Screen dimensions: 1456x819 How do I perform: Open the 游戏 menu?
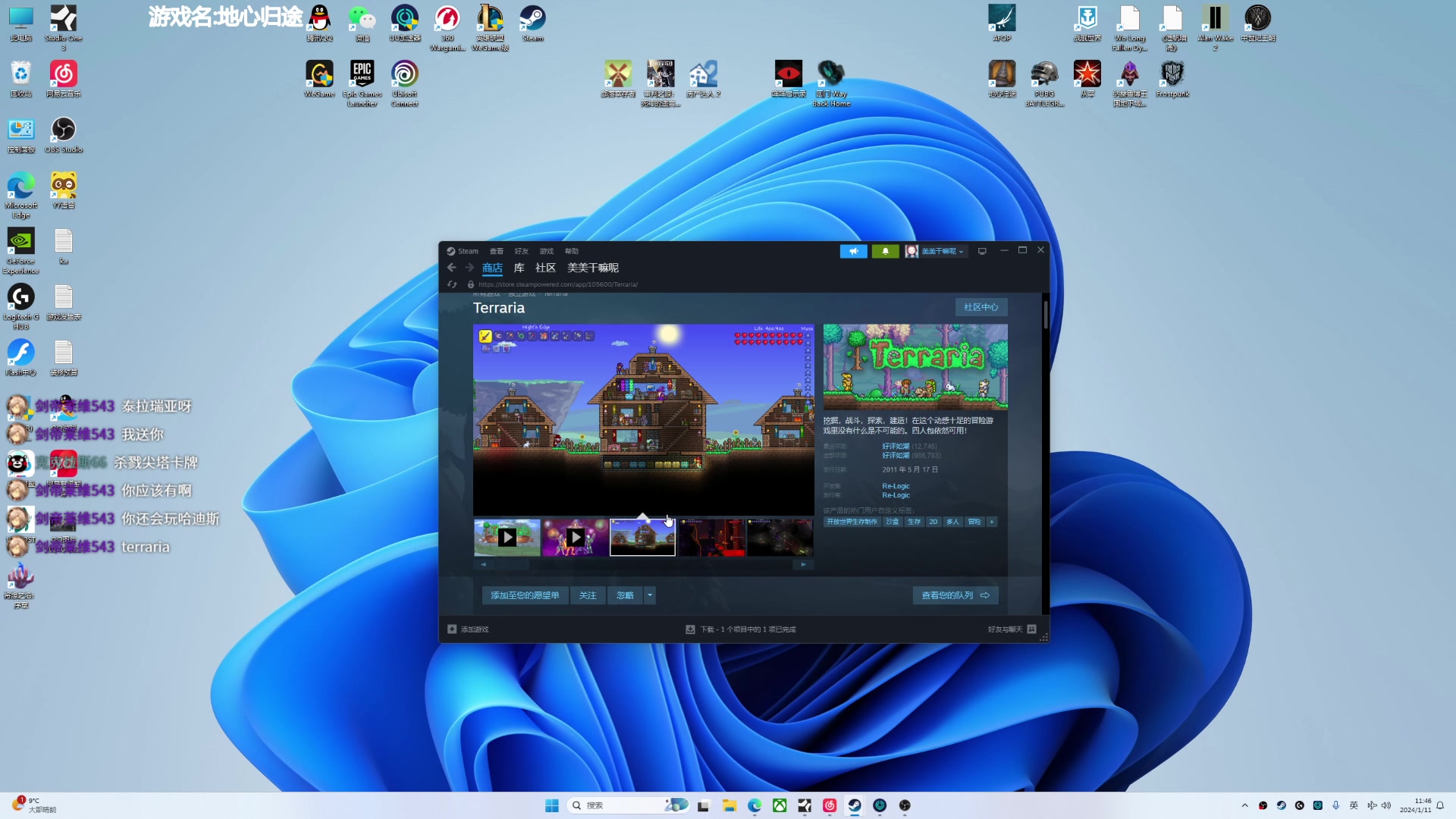[x=547, y=251]
